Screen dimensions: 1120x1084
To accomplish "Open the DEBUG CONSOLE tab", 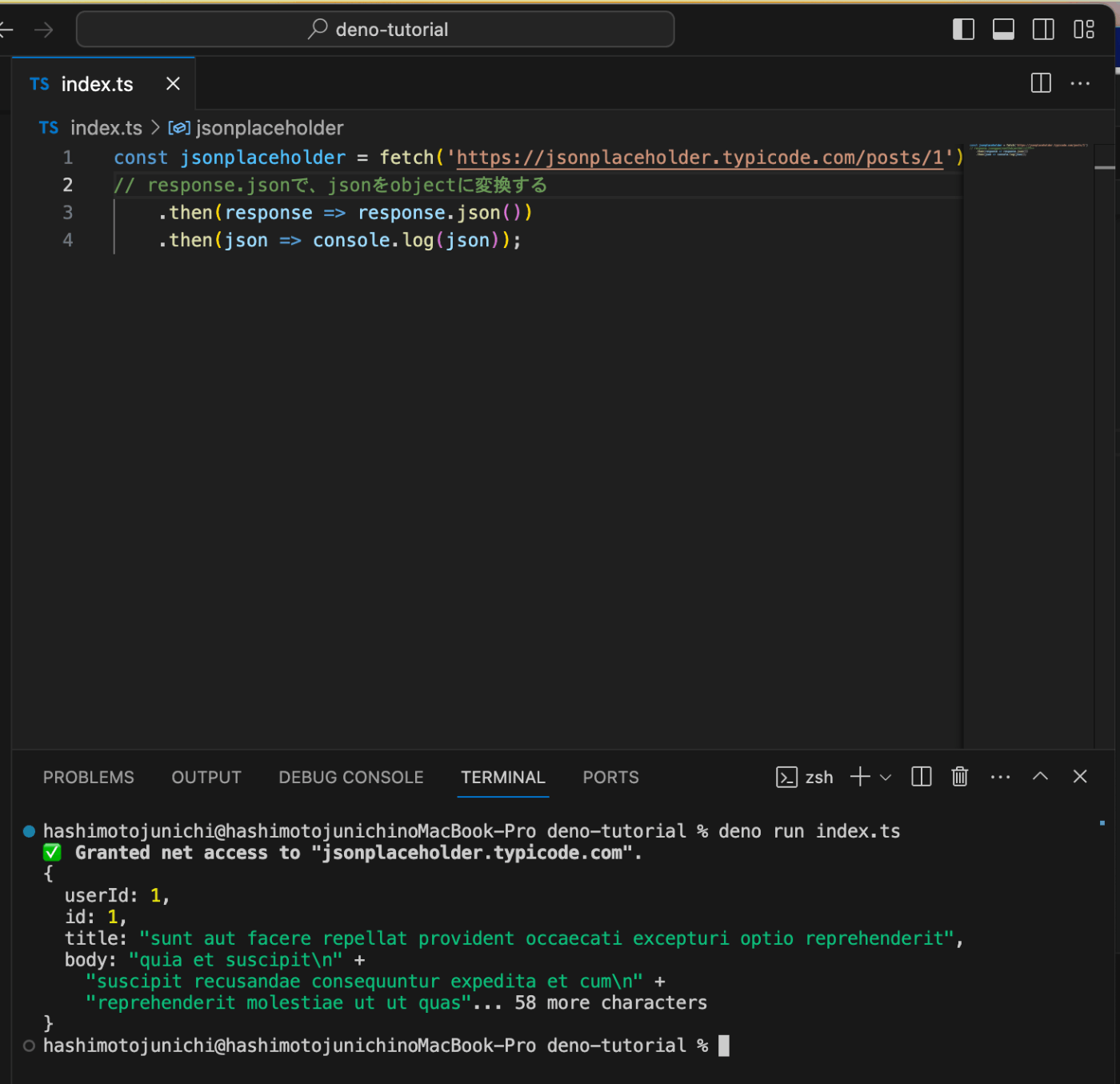I will [350, 778].
